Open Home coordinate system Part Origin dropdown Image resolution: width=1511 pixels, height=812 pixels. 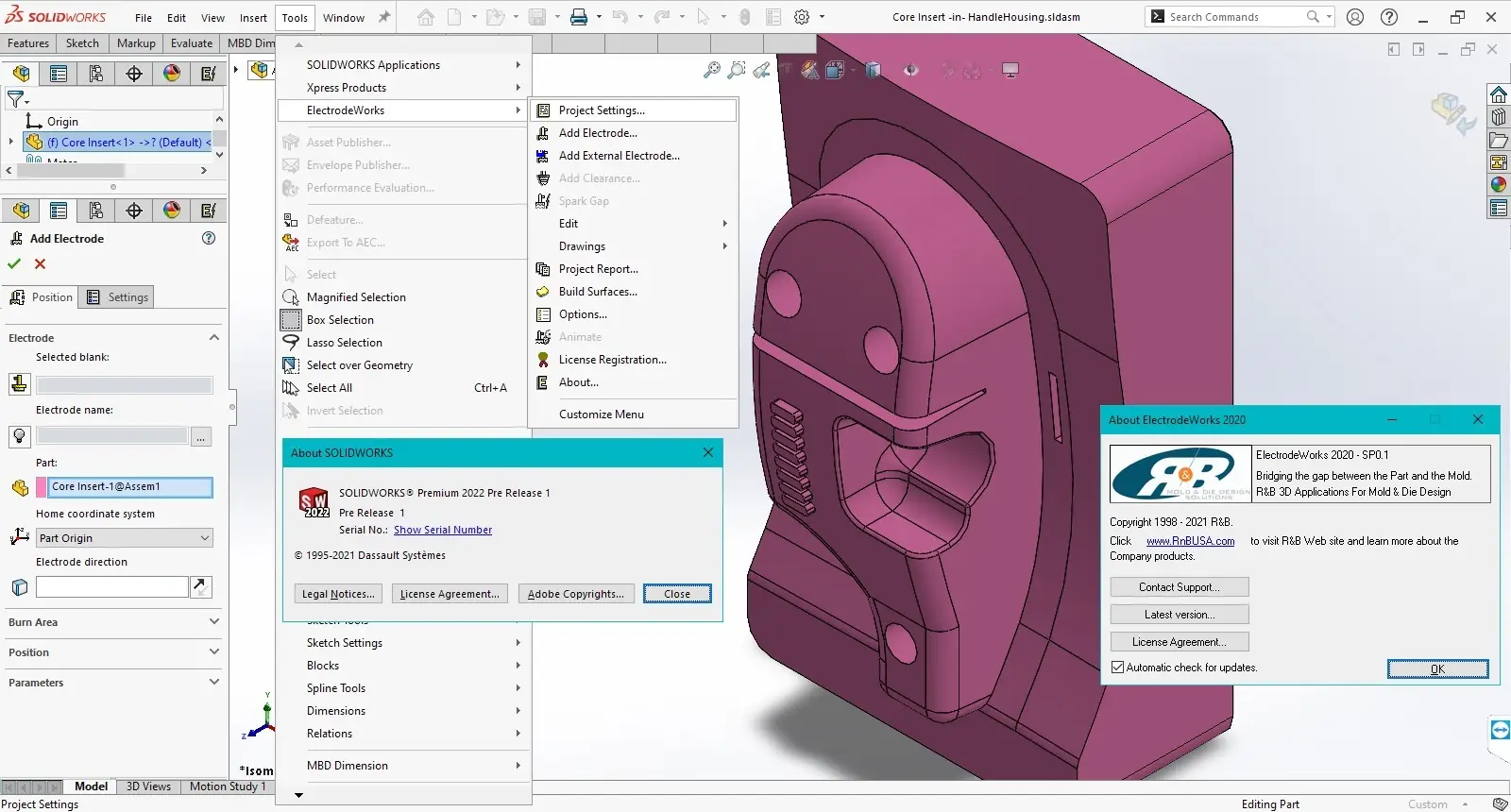click(125, 538)
